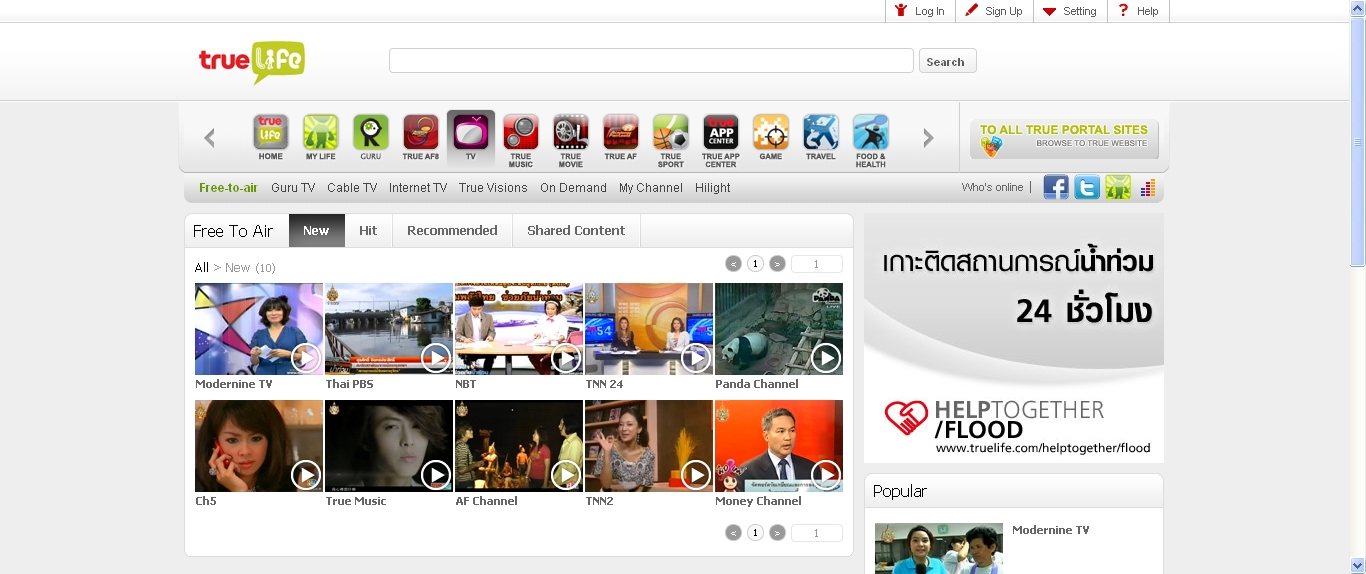This screenshot has width=1366, height=574.
Task: Go to previous page in top pager
Action: (x=733, y=264)
